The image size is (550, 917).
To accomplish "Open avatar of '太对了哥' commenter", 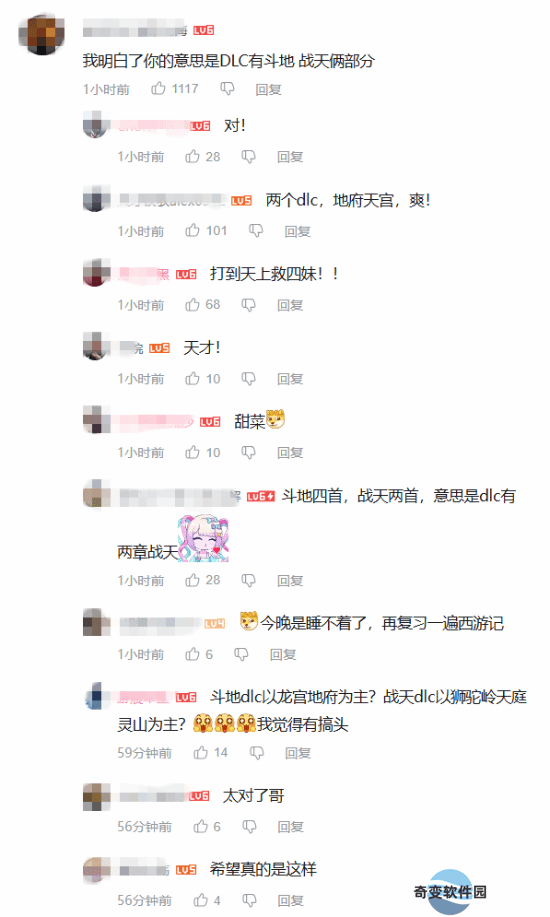I will [x=97, y=797].
